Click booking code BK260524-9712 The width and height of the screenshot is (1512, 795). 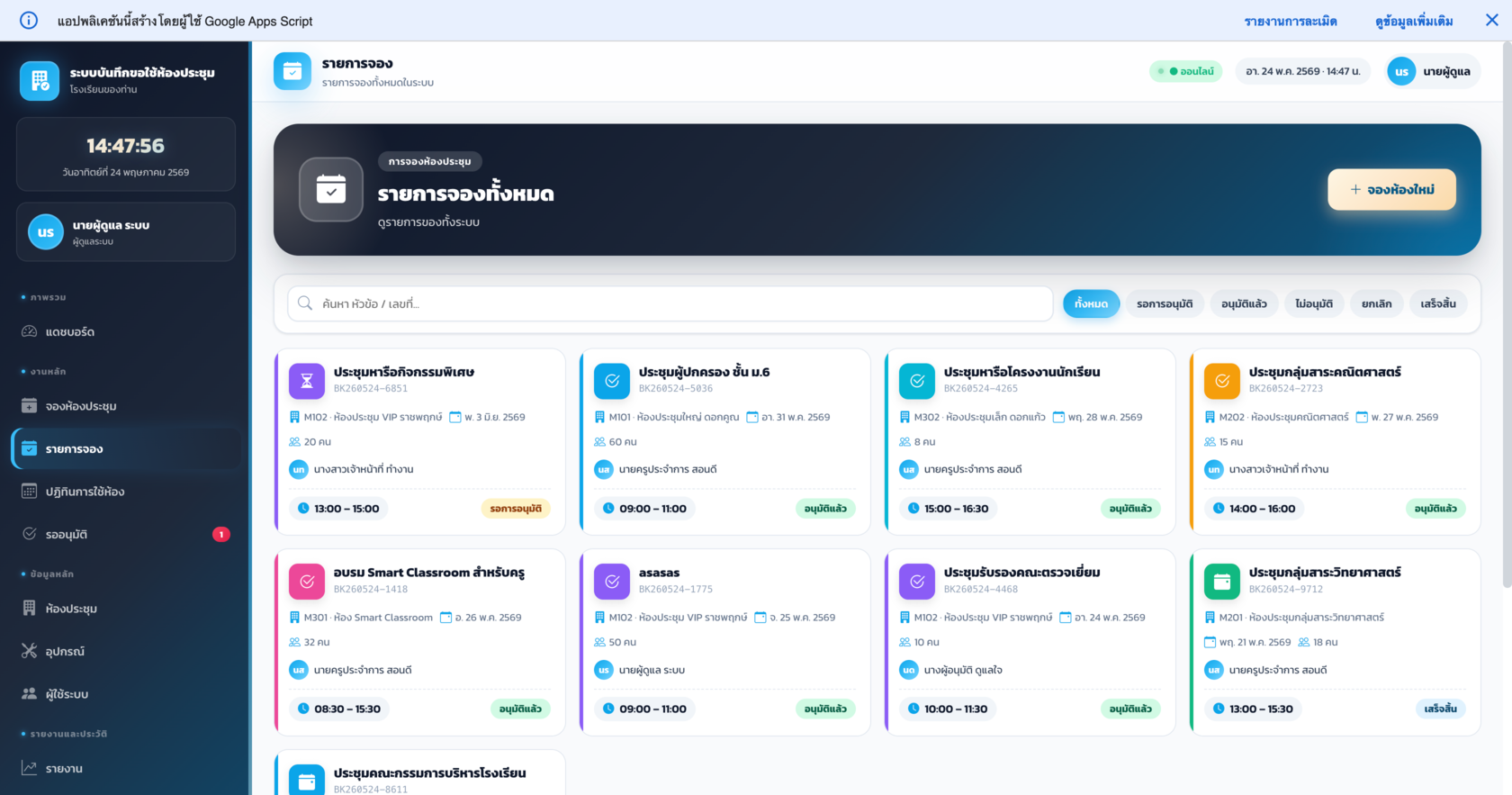click(1286, 590)
